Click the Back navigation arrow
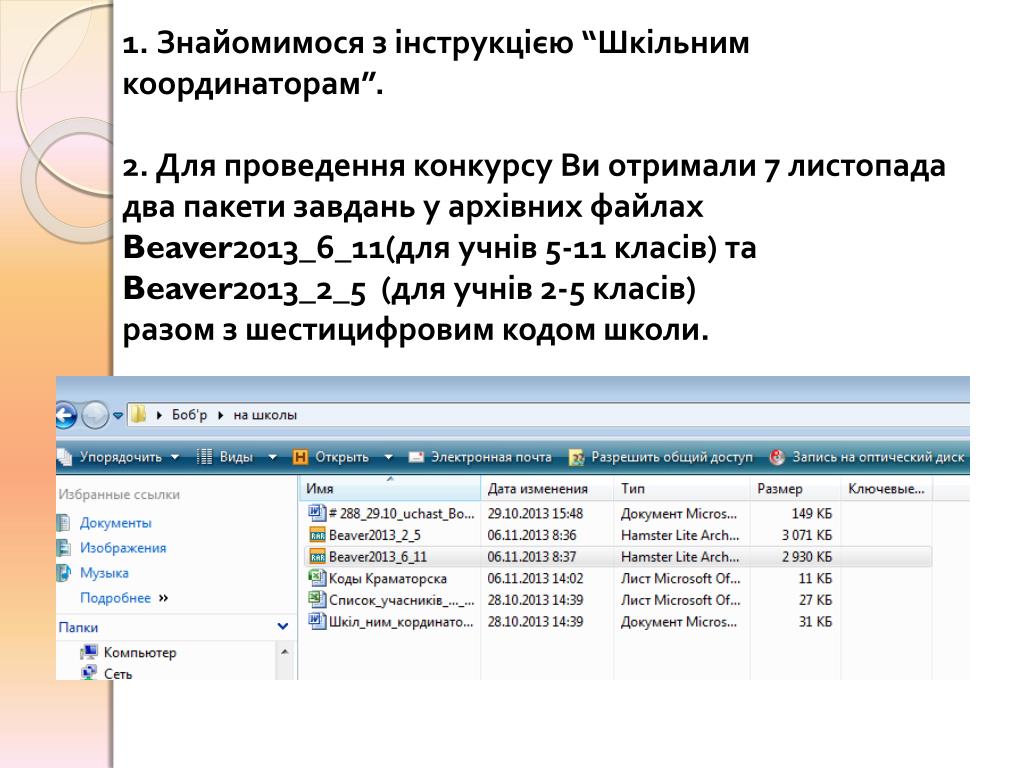This screenshot has width=1024, height=768. pos(65,415)
